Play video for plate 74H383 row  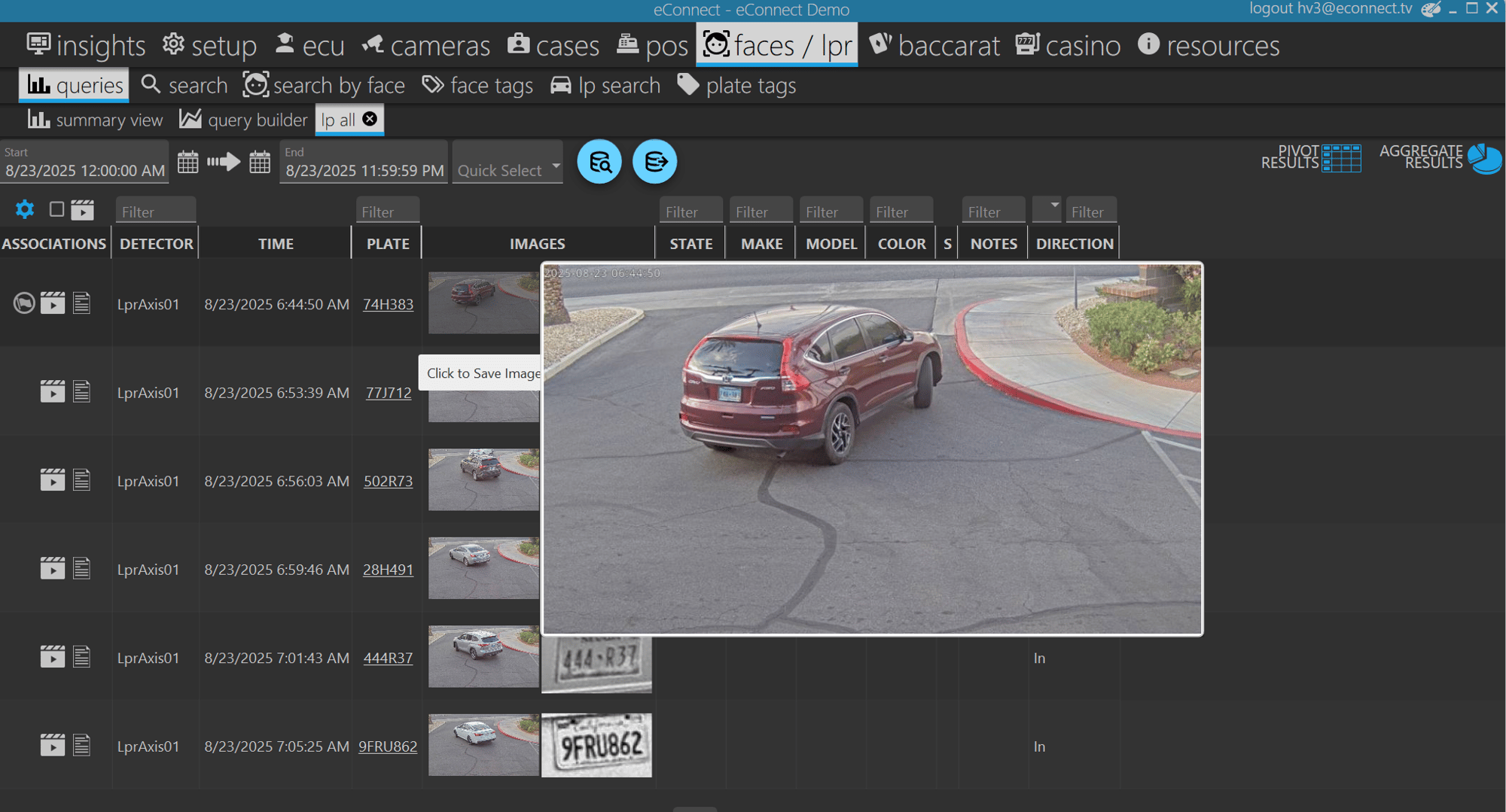(52, 303)
